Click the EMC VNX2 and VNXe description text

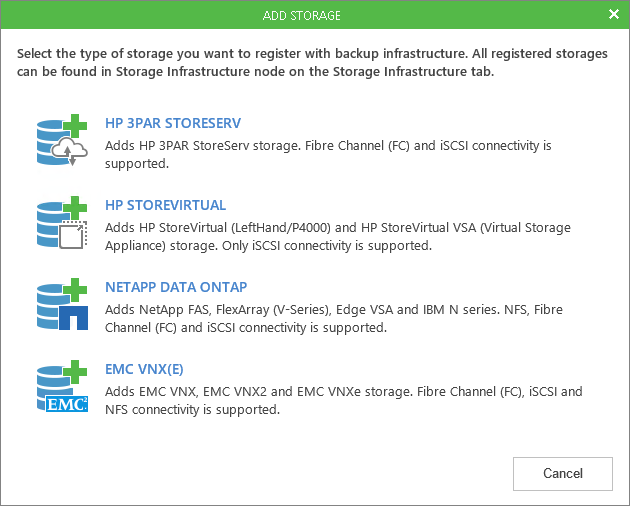[x=343, y=400]
